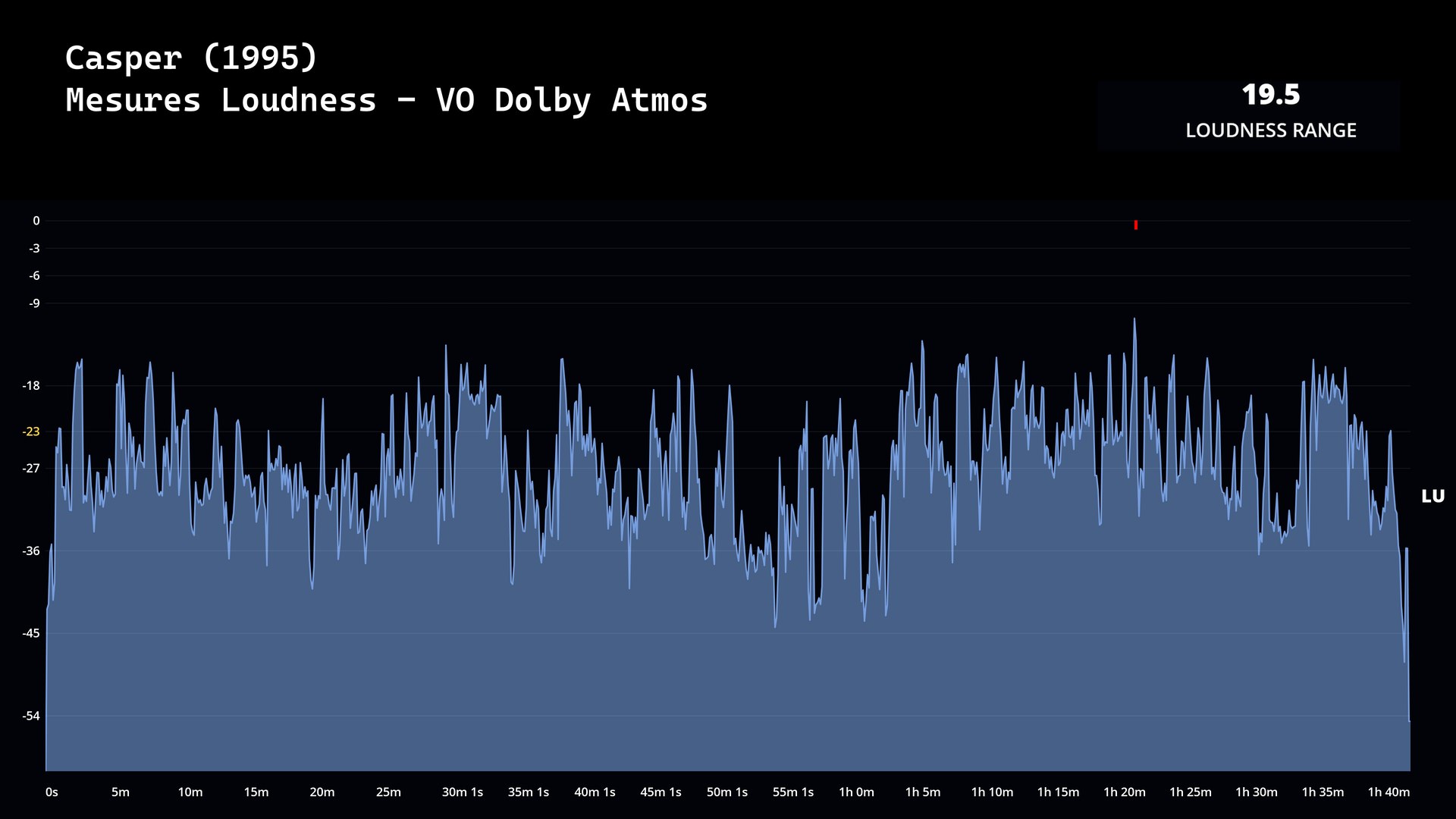Click the '50m 1s' time axis label
The image size is (1456, 819).
(x=727, y=792)
